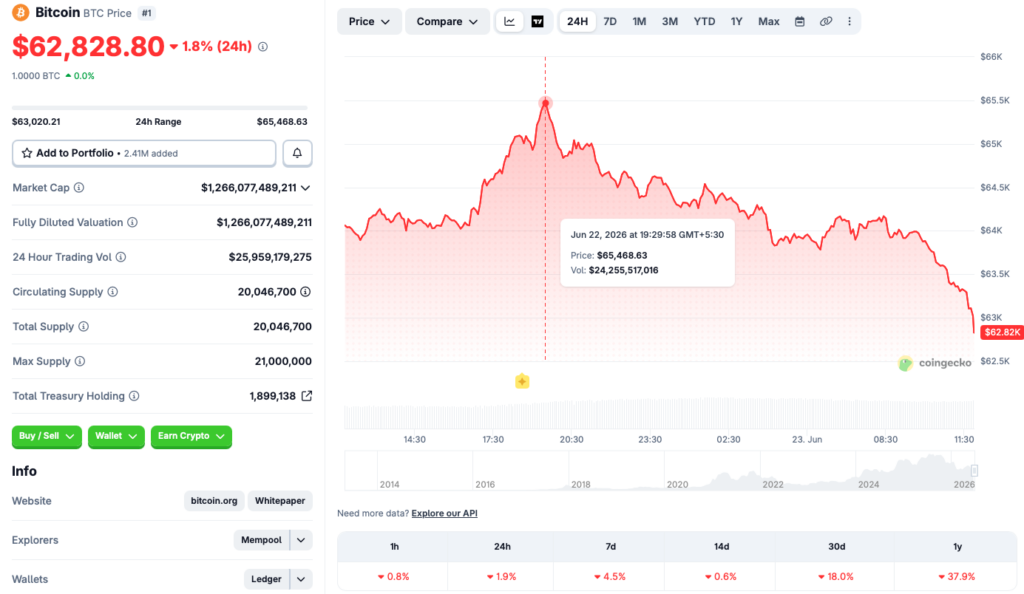Click the price alert bell icon

click(x=297, y=153)
